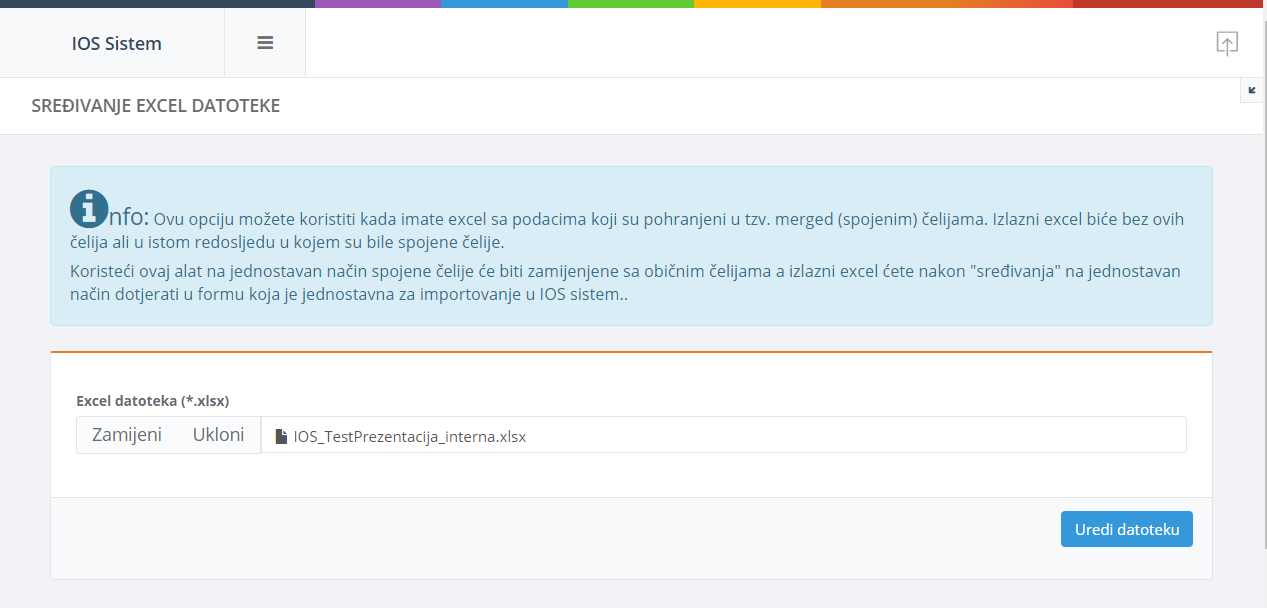Open the IOS Sistem home link
The width and height of the screenshot is (1267, 608).
point(116,43)
